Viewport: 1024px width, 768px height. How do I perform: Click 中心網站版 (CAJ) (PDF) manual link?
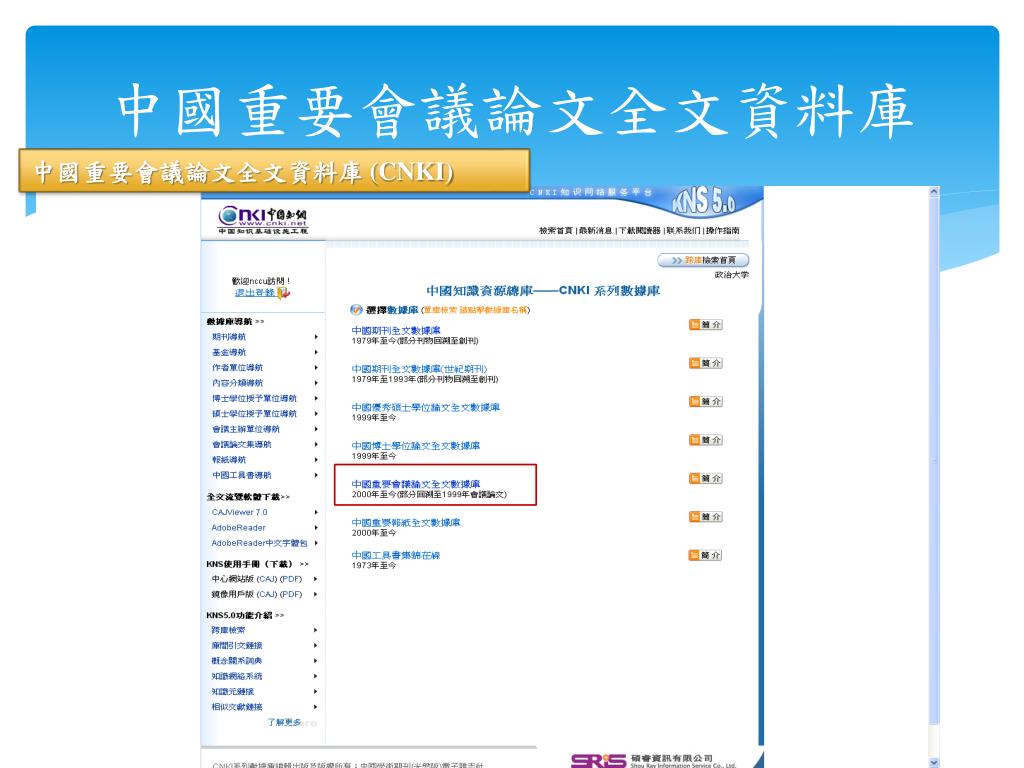pos(257,579)
